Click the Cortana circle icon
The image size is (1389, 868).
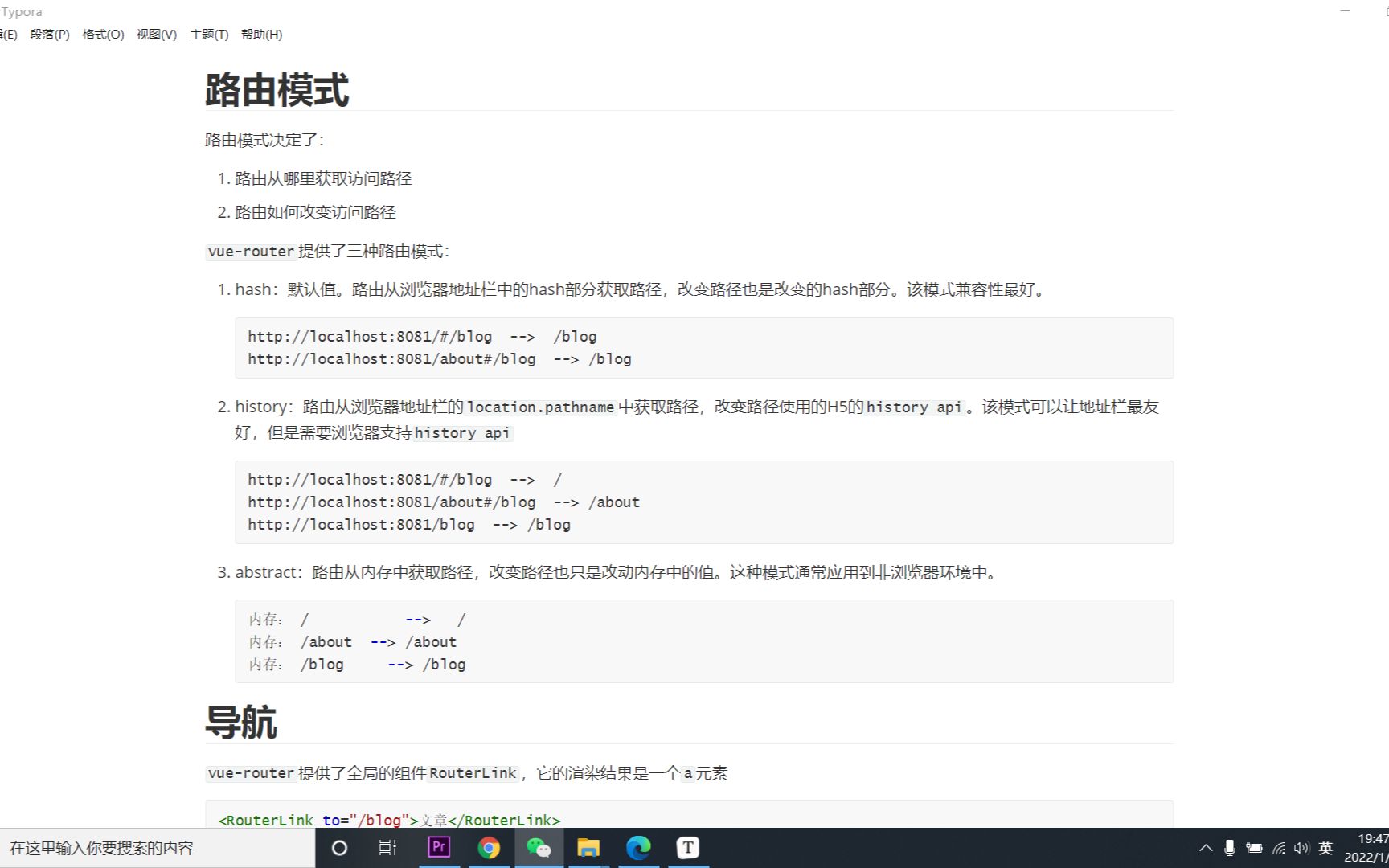(x=339, y=848)
